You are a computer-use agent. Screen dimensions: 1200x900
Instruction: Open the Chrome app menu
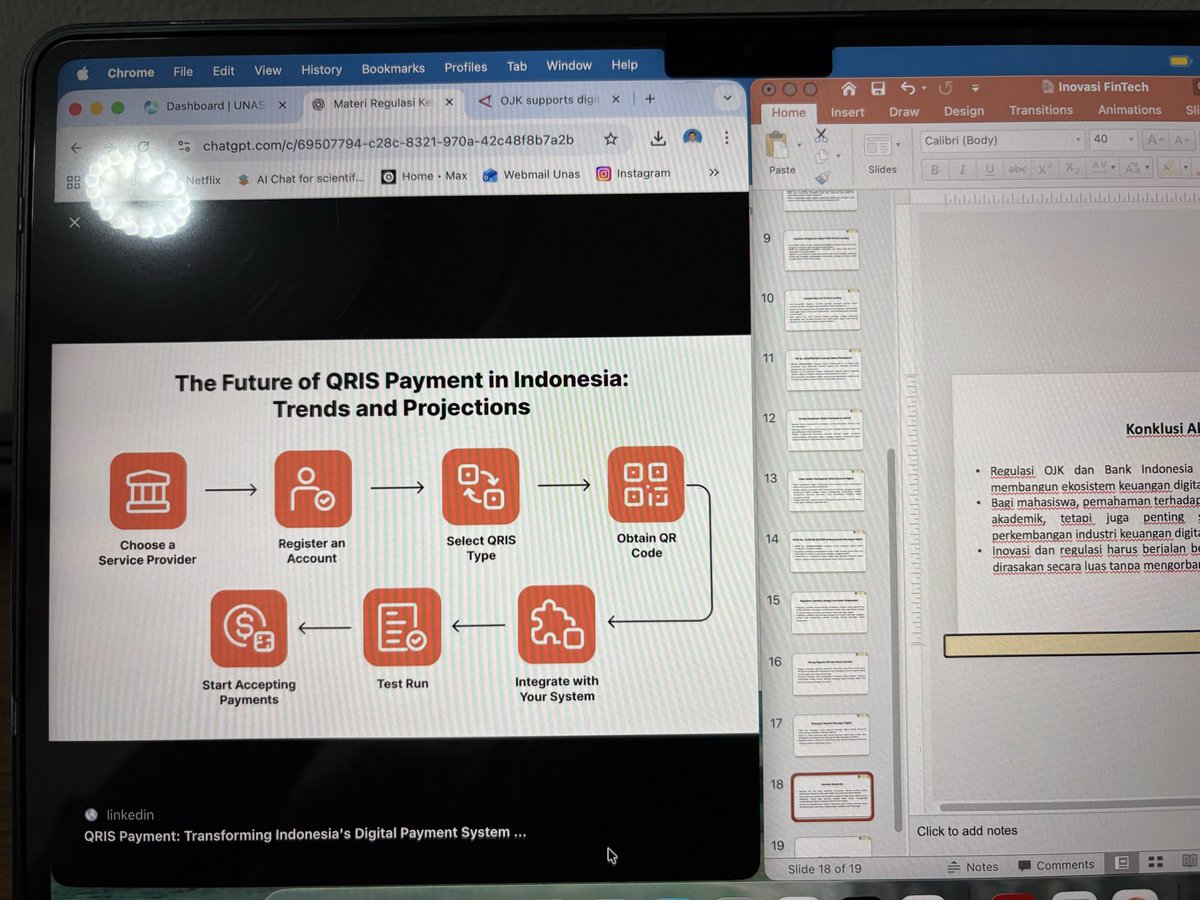[130, 72]
